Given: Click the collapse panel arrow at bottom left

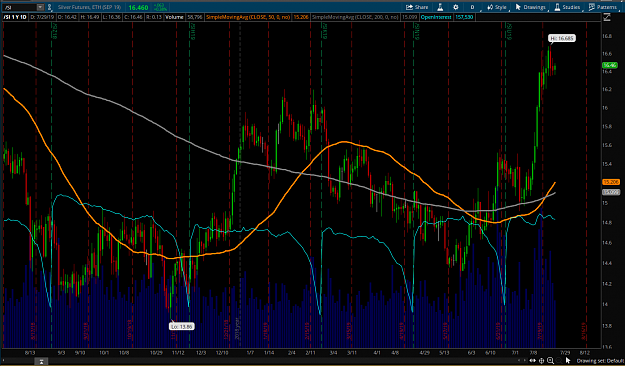Looking at the screenshot, I should tap(41, 361).
